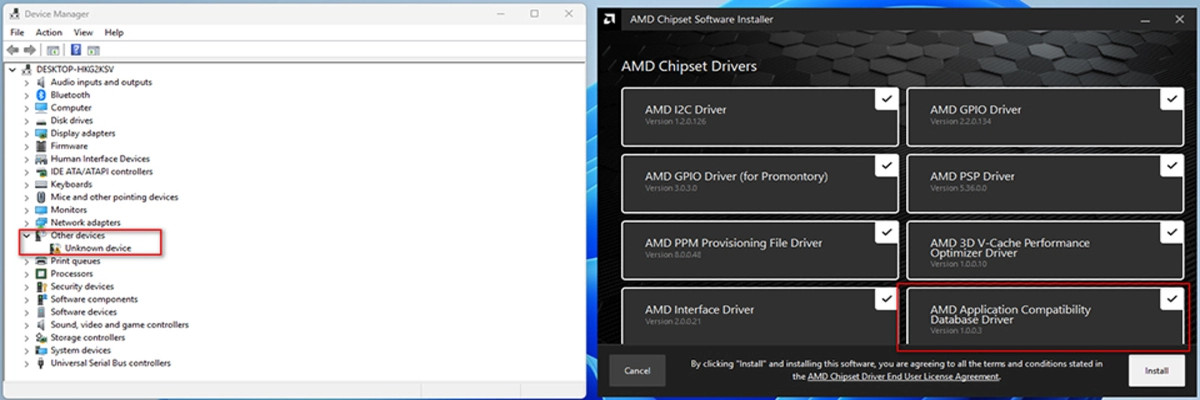
Task: Select Storage controllers label
Action: (x=86, y=337)
